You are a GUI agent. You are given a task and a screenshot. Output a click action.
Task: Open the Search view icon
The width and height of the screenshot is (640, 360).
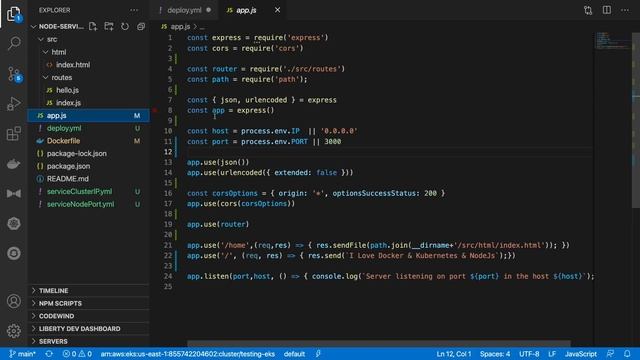point(14,43)
